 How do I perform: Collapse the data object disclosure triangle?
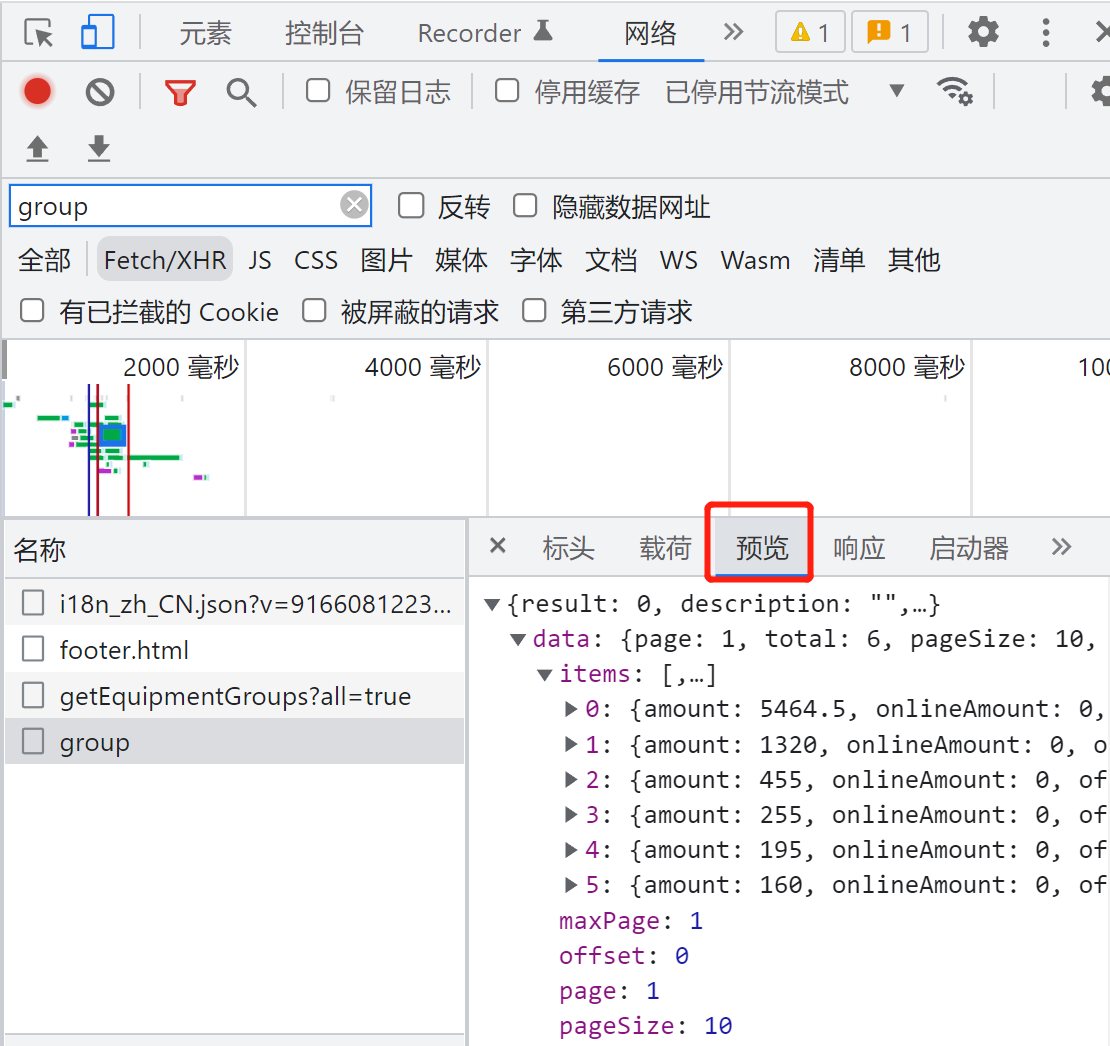click(x=517, y=638)
